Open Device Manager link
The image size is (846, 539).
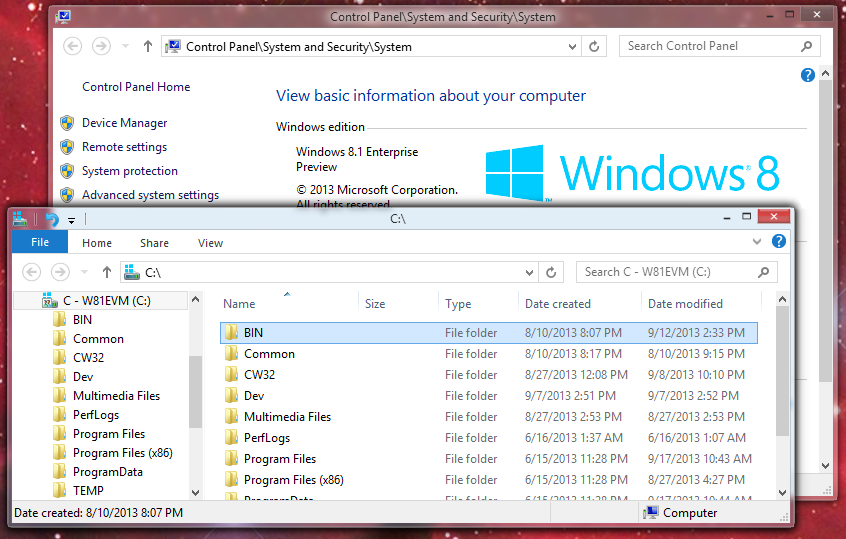pyautogui.click(x=125, y=123)
